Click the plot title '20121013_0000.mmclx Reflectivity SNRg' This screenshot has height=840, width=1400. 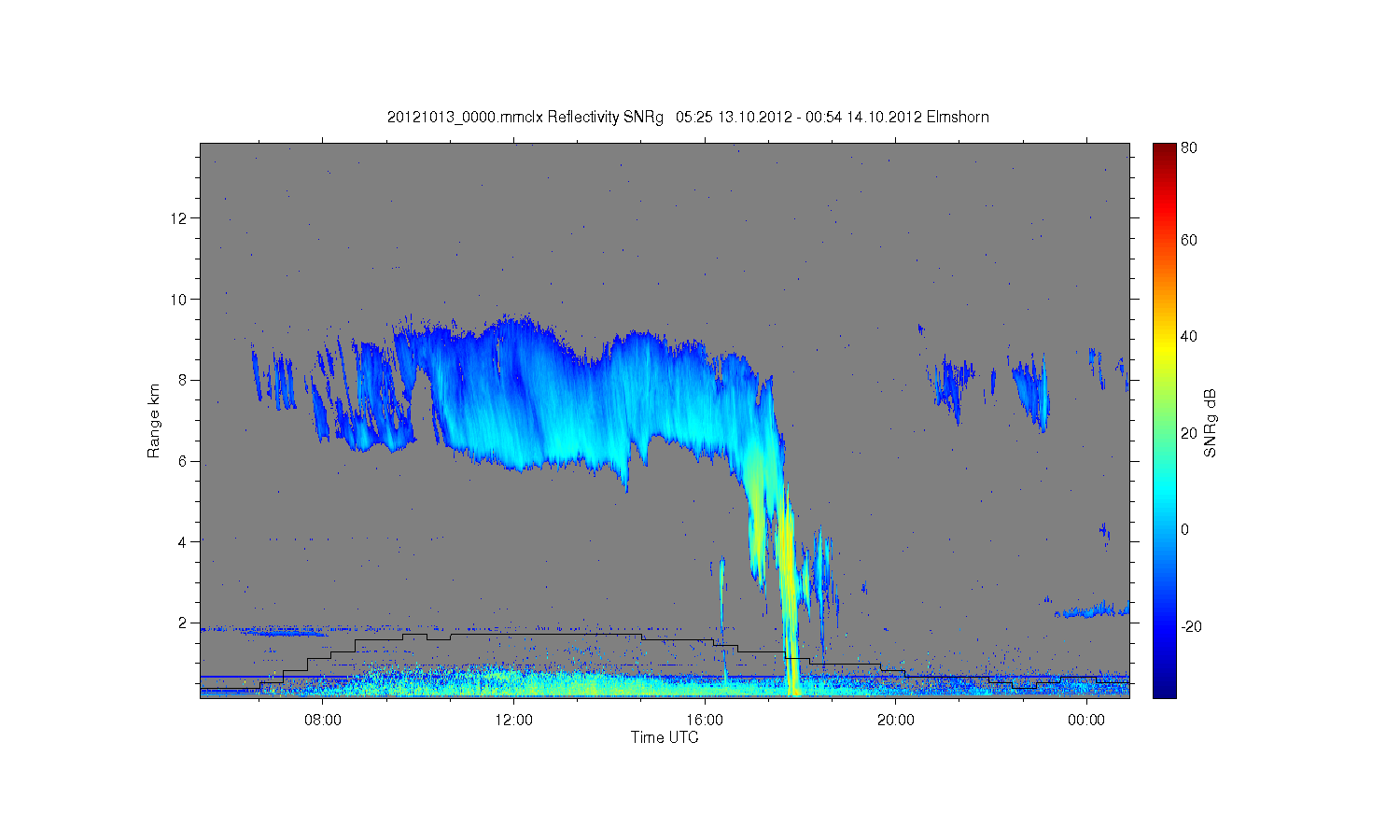525,118
